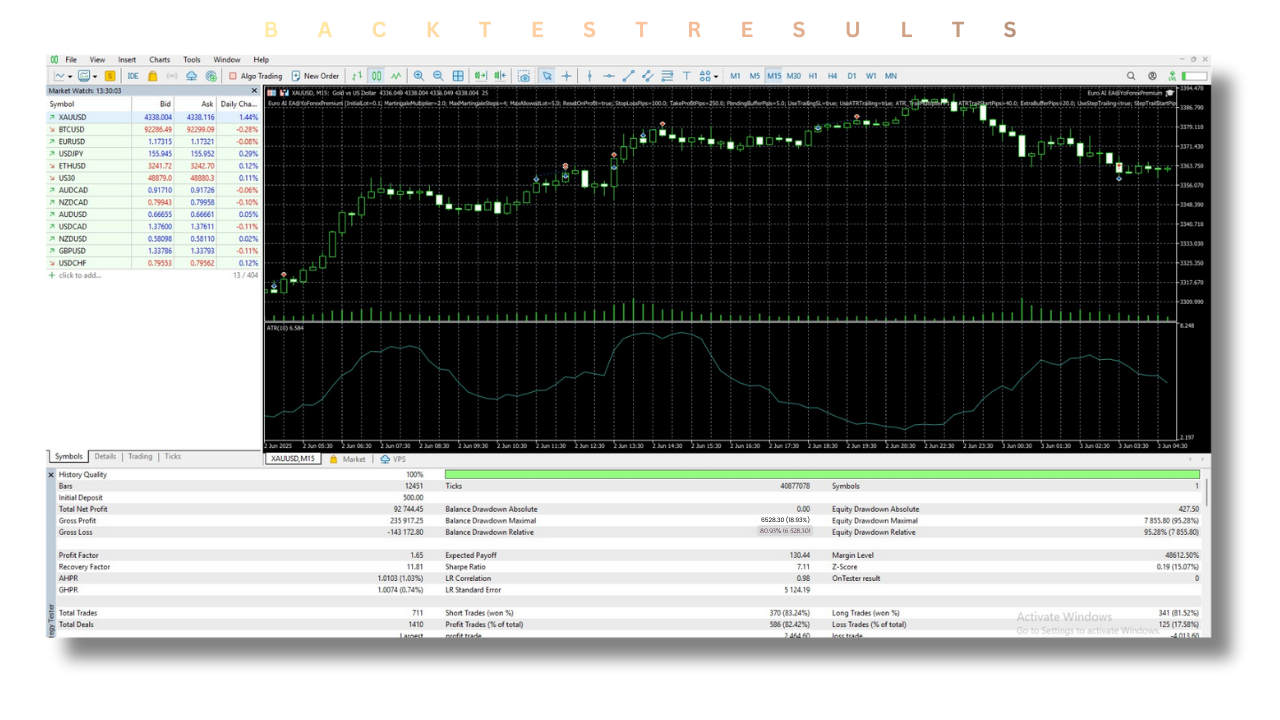Click the New Order button
Screen dimensions: 1280x720
pos(315,75)
